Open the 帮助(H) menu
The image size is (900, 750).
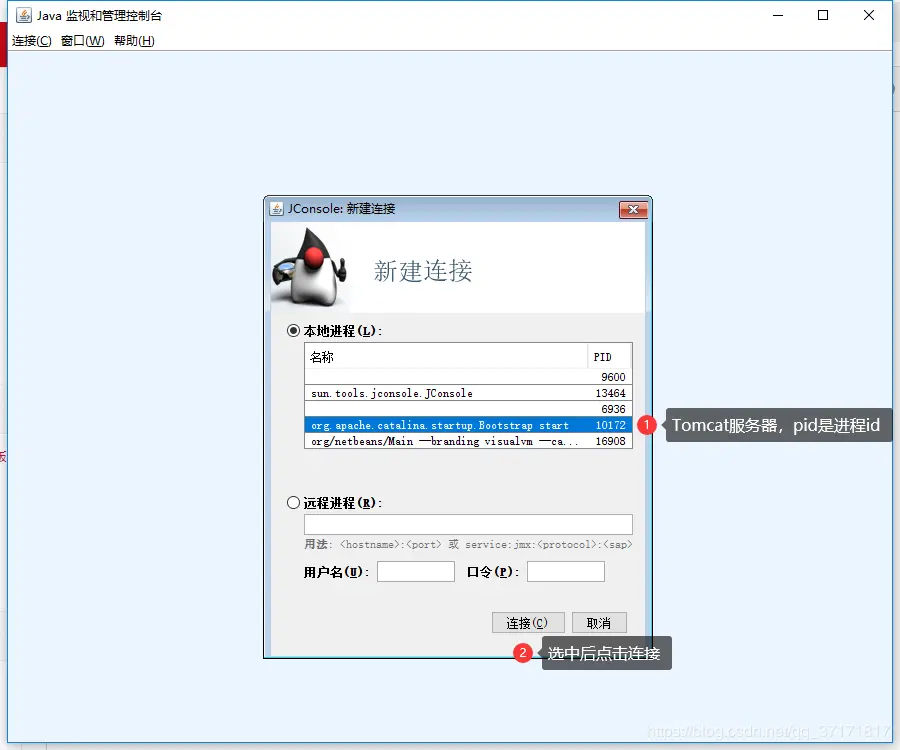[134, 41]
